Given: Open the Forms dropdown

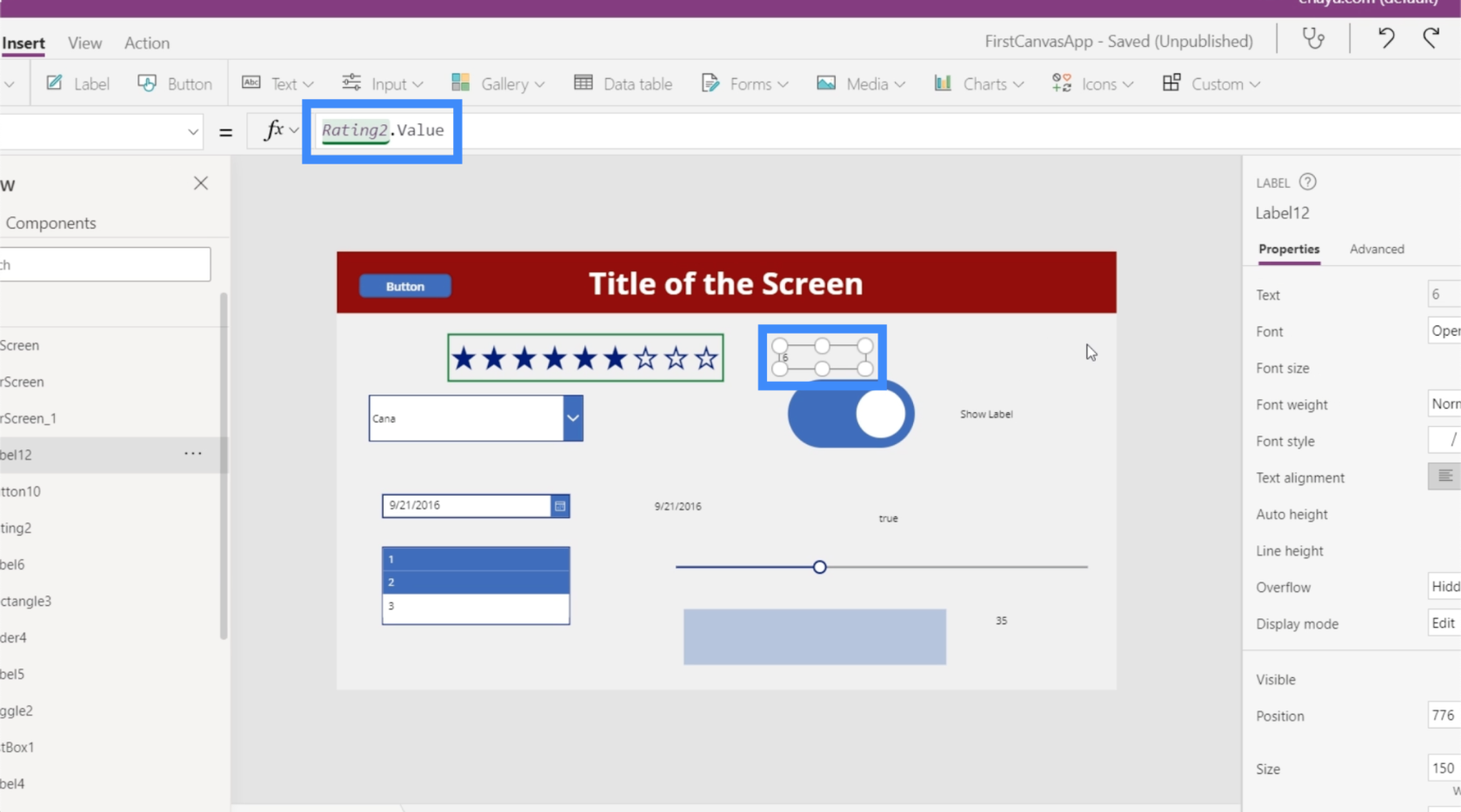Looking at the screenshot, I should pos(744,83).
